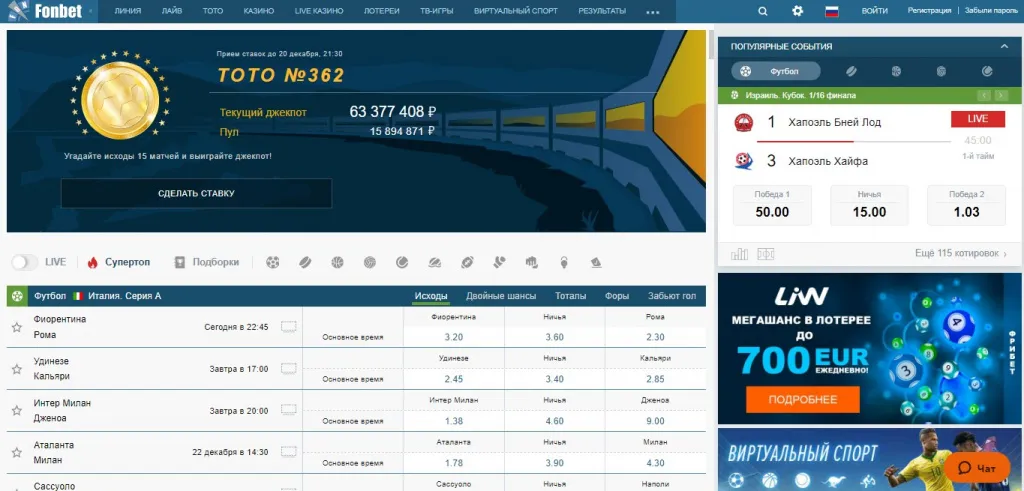Image resolution: width=1024 pixels, height=491 pixels.
Task: Select boxing fist icon in sport filter row
Action: tap(531, 262)
